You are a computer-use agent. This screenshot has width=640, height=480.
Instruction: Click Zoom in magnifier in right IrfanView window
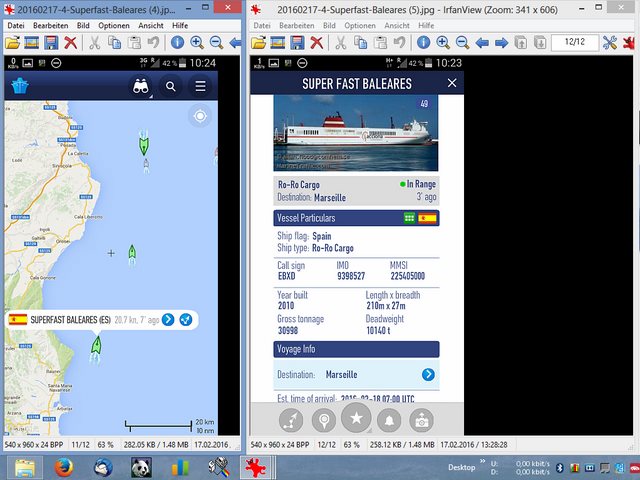click(443, 42)
